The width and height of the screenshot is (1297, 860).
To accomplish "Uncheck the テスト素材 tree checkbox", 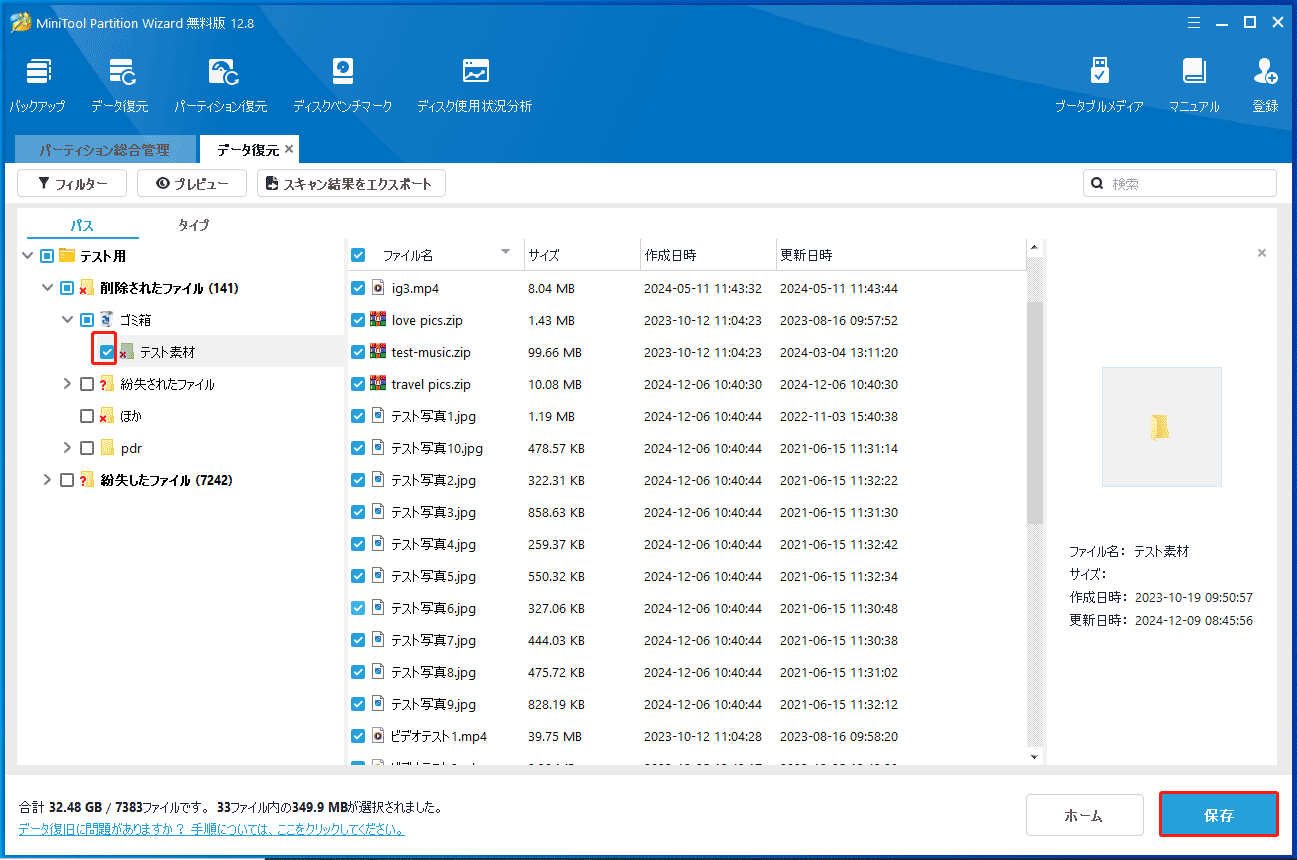I will [x=107, y=352].
